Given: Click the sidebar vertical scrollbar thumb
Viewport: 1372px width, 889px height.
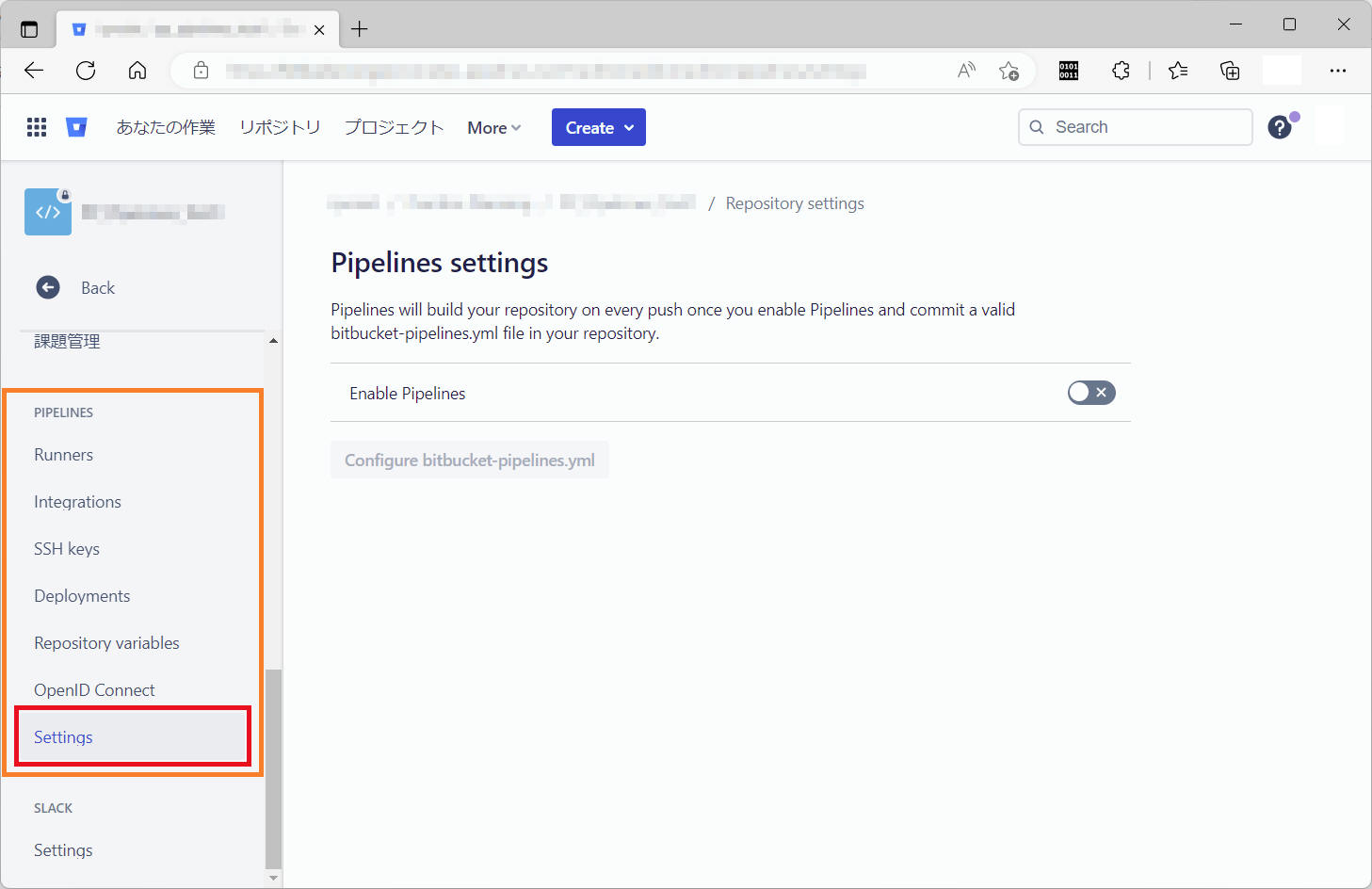Looking at the screenshot, I should (273, 768).
